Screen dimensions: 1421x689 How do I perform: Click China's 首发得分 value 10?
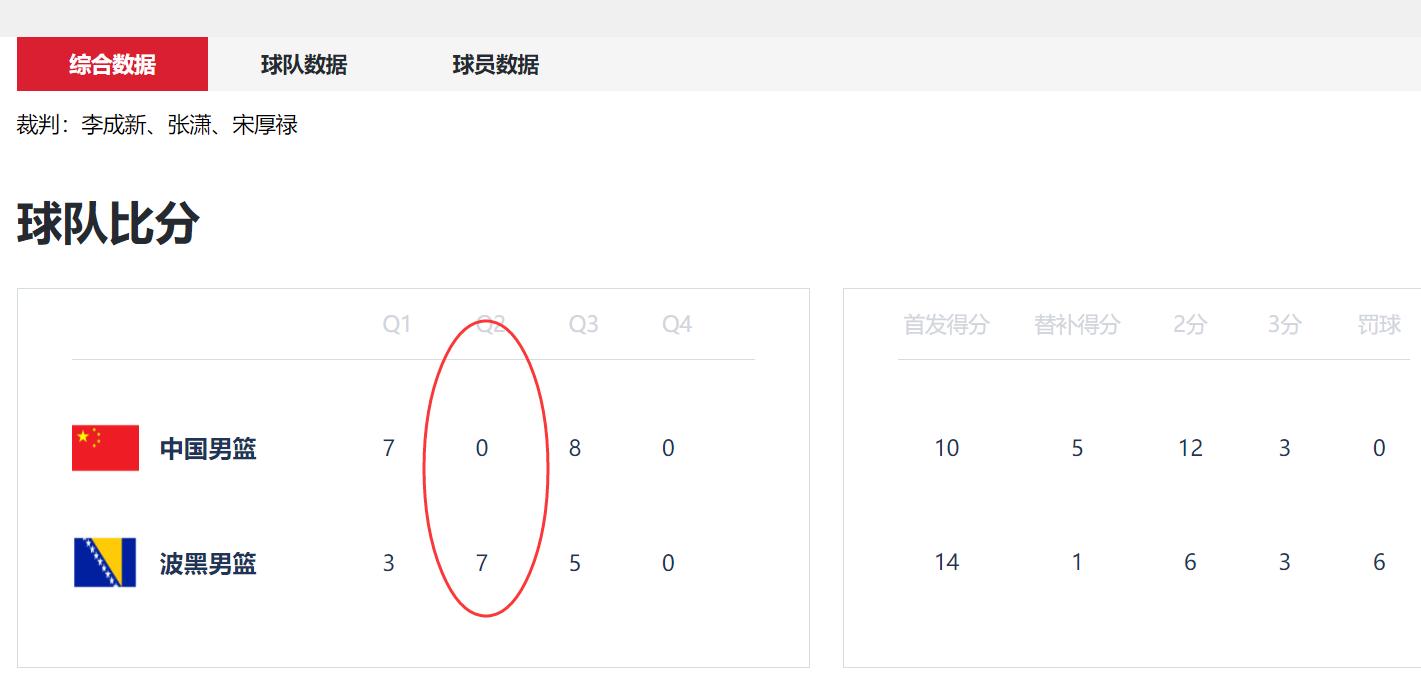click(947, 448)
